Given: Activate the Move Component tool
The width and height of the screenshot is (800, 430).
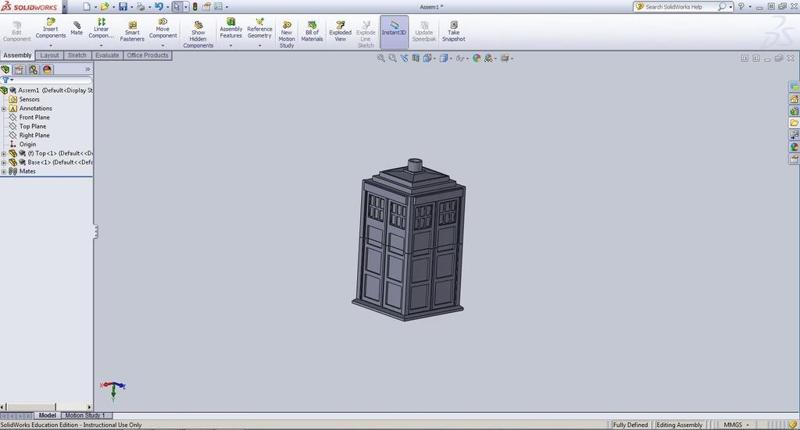Looking at the screenshot, I should pyautogui.click(x=163, y=28).
